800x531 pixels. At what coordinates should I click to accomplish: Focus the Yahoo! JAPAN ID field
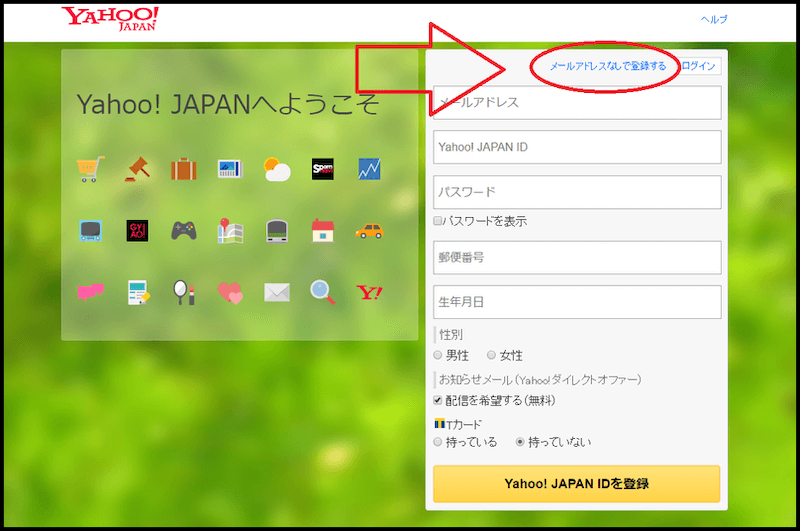click(577, 147)
